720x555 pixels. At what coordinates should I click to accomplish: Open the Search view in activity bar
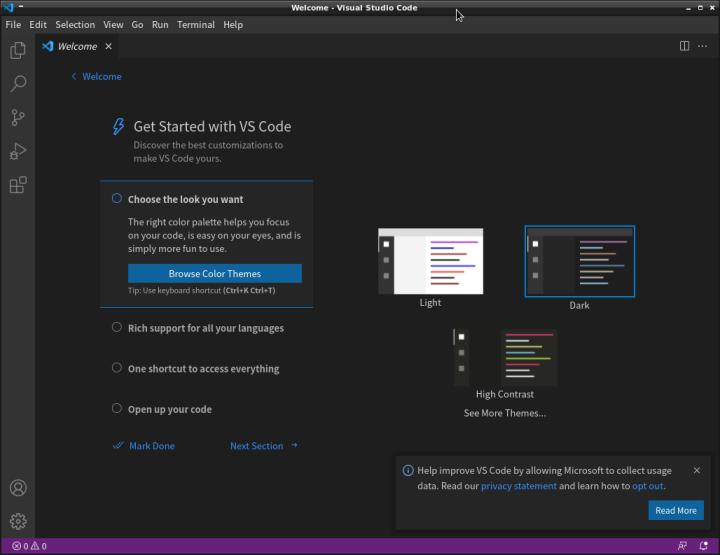[18, 84]
